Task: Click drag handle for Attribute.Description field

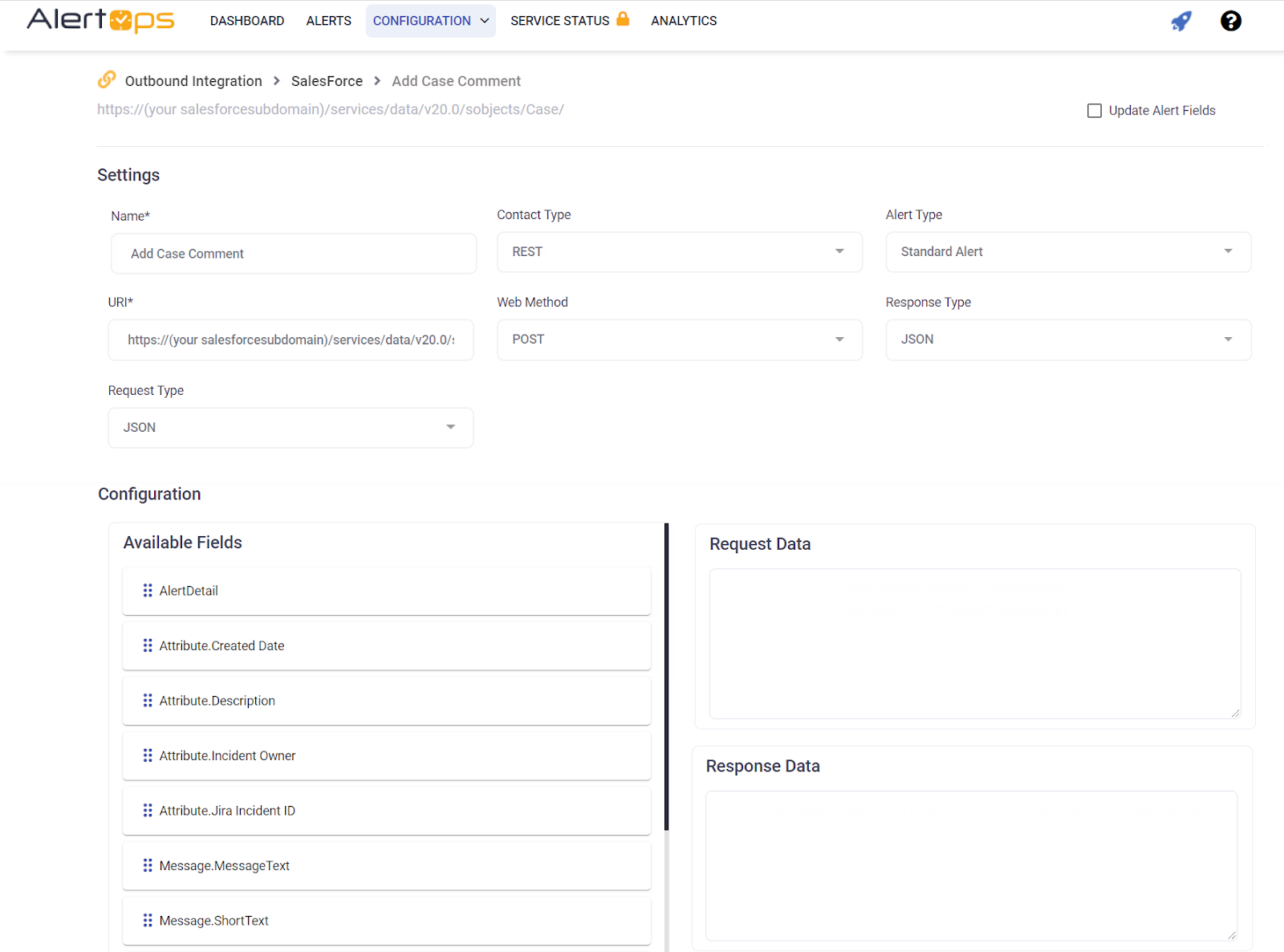Action: tap(148, 701)
